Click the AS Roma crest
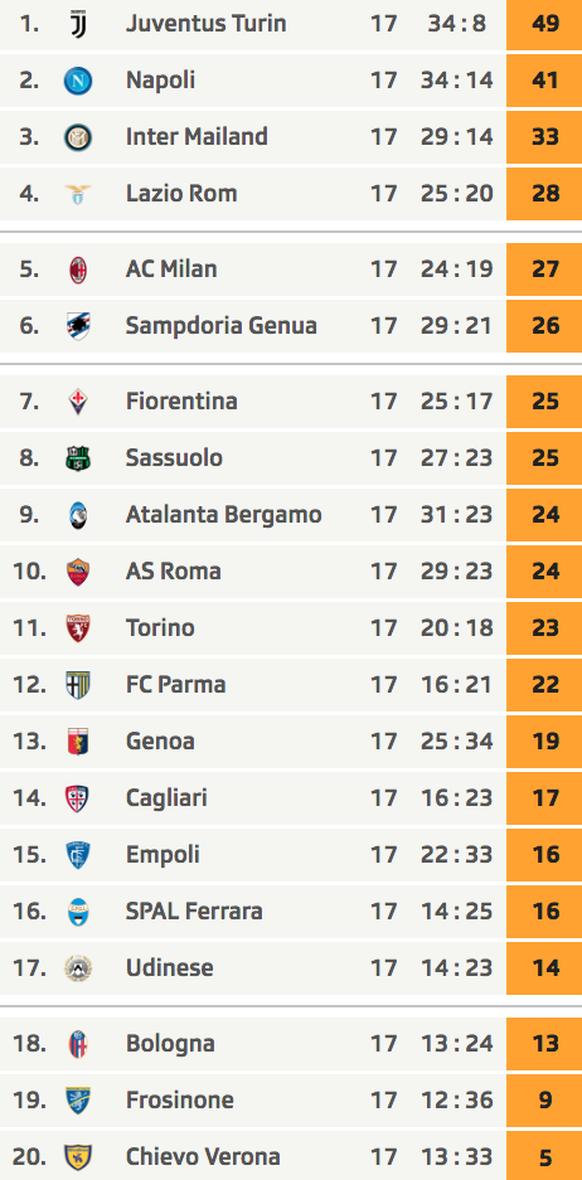 click(78, 572)
